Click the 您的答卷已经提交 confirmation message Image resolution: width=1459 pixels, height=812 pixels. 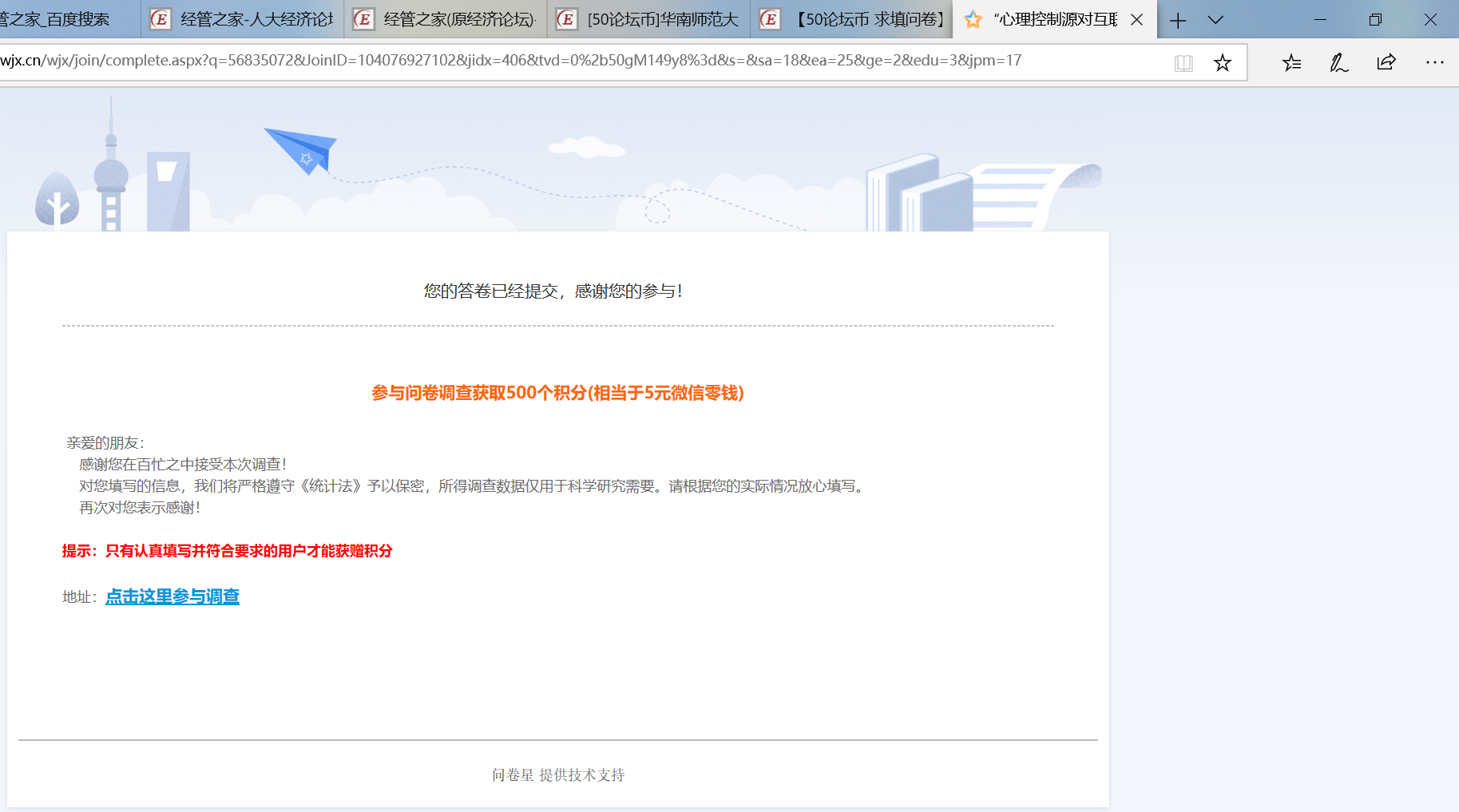click(x=553, y=291)
